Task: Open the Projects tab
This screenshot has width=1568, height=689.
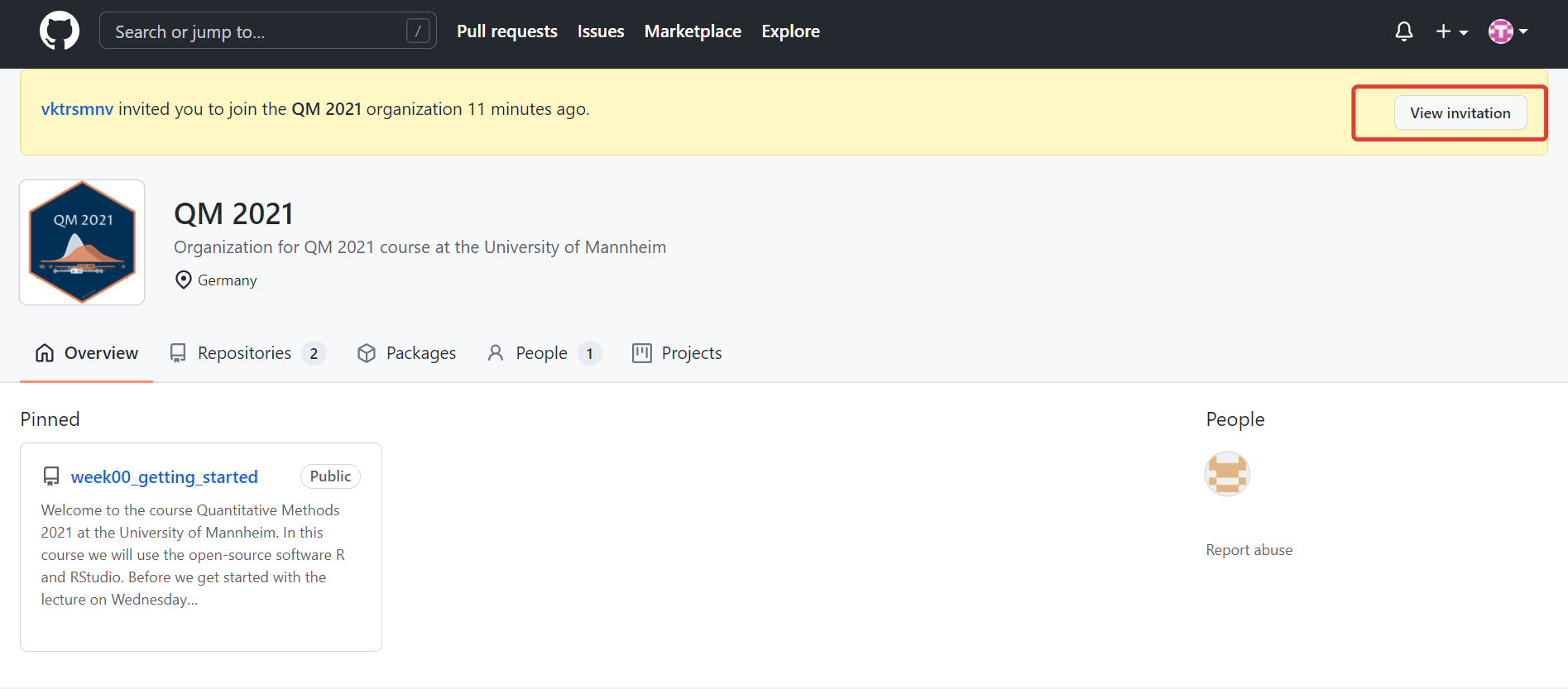Action: coord(677,353)
